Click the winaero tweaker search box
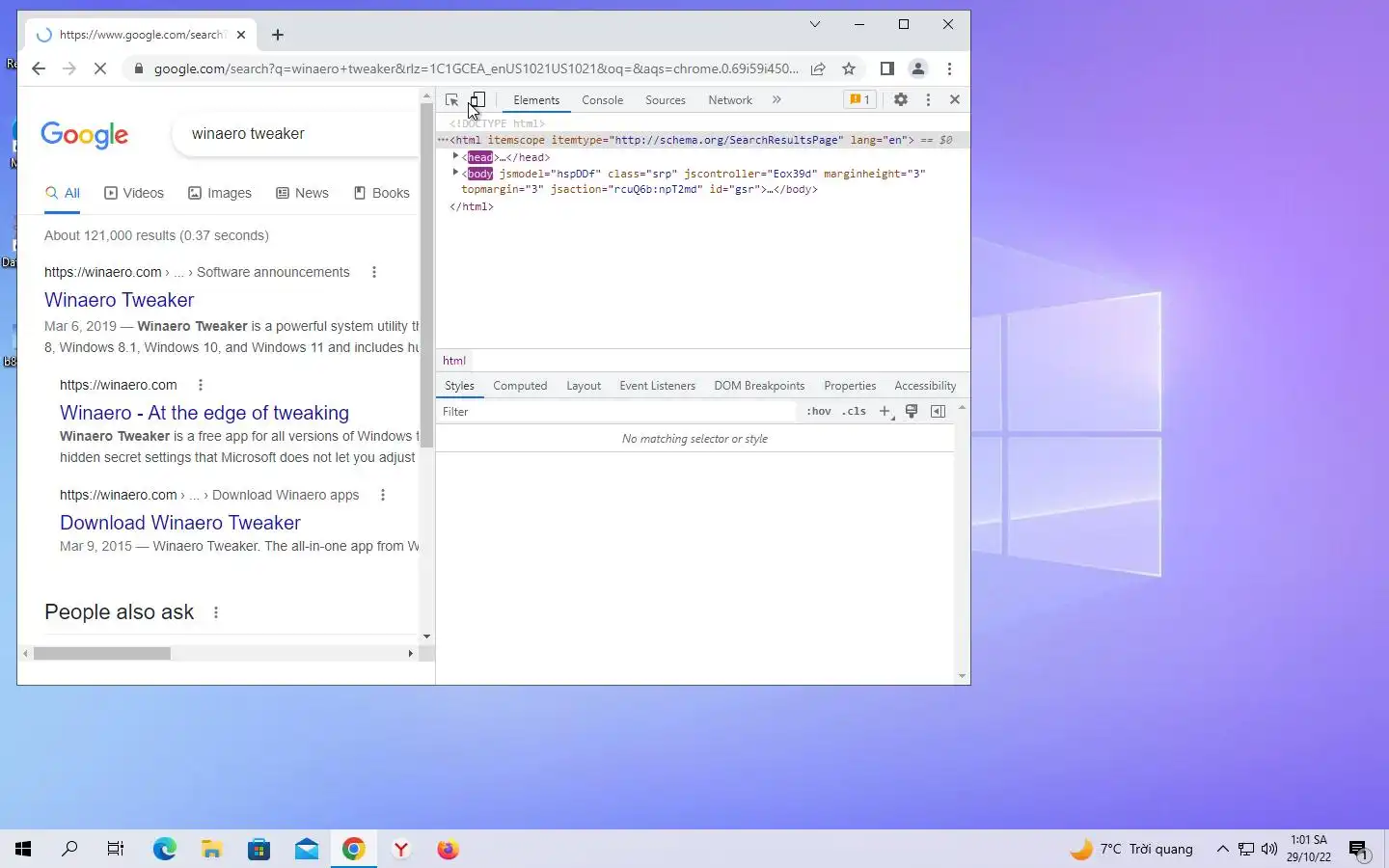This screenshot has height=868, width=1389. (x=297, y=134)
